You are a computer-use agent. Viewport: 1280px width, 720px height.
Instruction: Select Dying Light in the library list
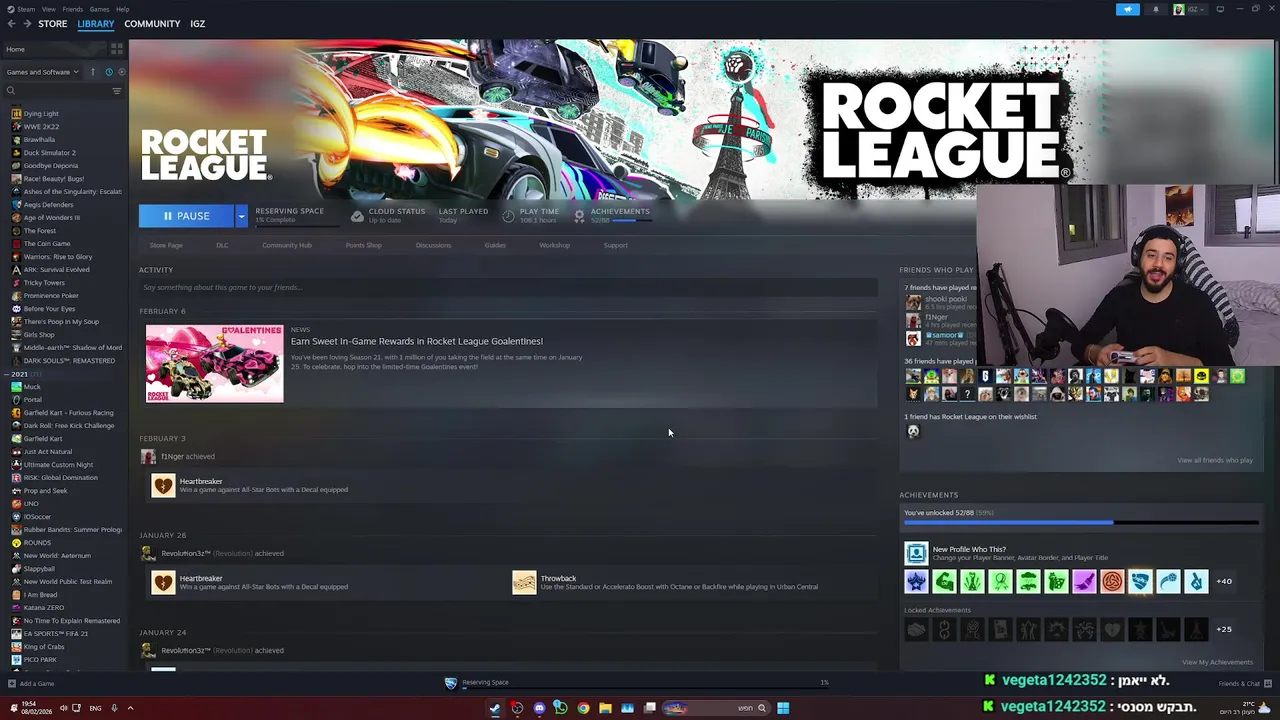pos(41,114)
